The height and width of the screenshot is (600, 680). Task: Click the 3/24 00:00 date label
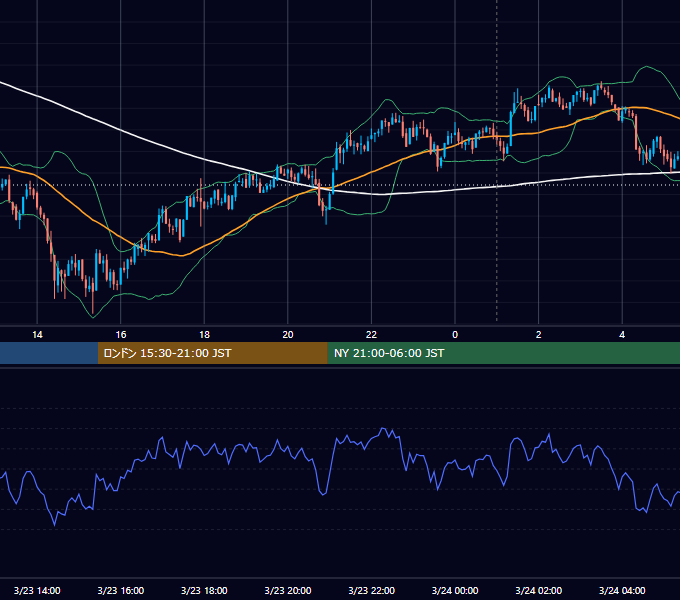click(455, 590)
